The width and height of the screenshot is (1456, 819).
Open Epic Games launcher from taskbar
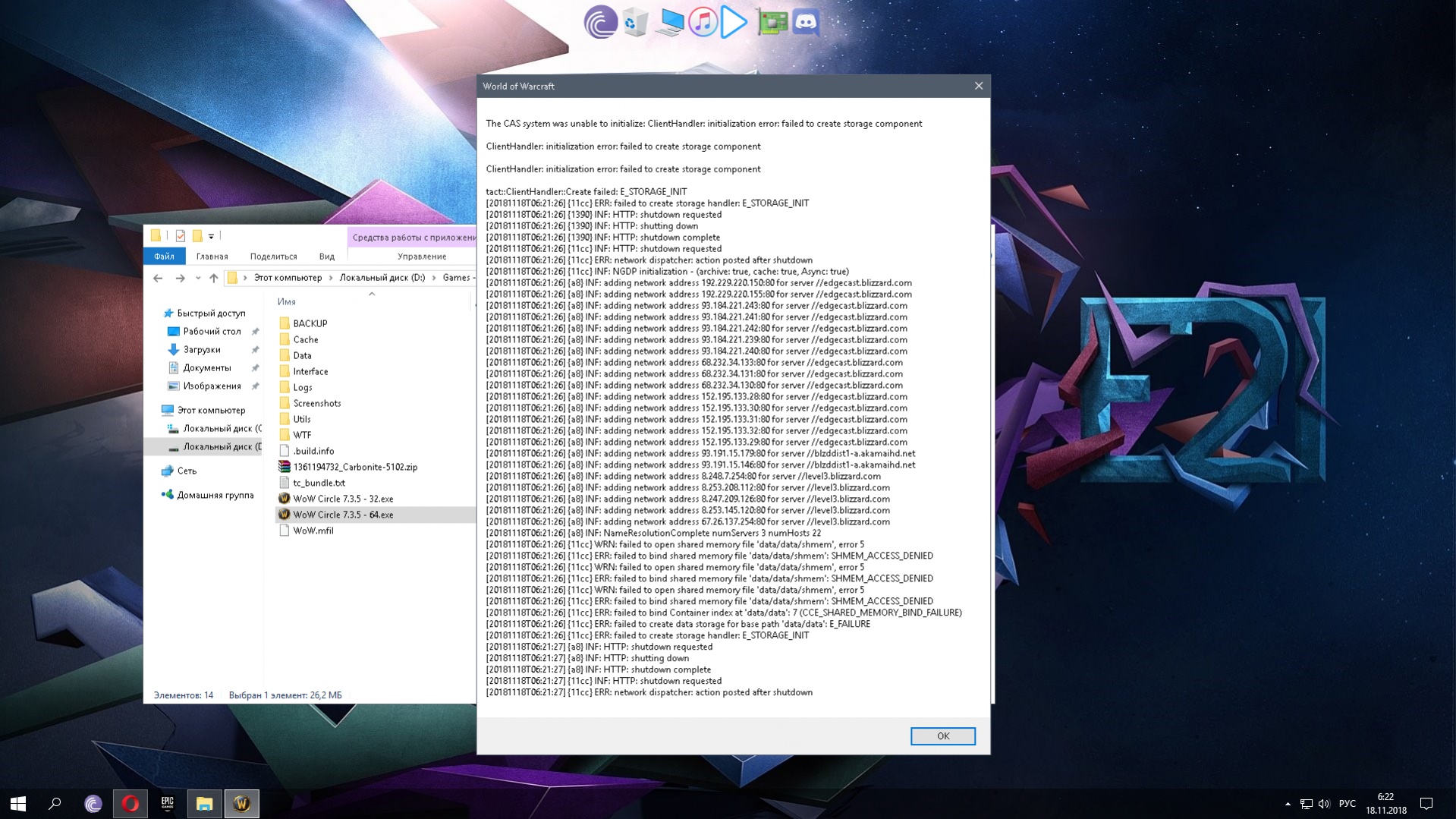coord(167,803)
